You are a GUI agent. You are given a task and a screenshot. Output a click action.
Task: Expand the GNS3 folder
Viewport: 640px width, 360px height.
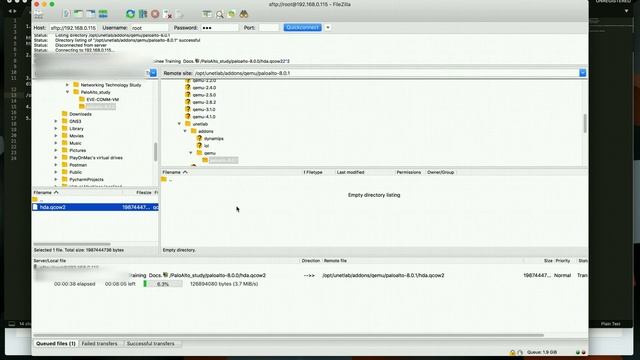coord(56,121)
